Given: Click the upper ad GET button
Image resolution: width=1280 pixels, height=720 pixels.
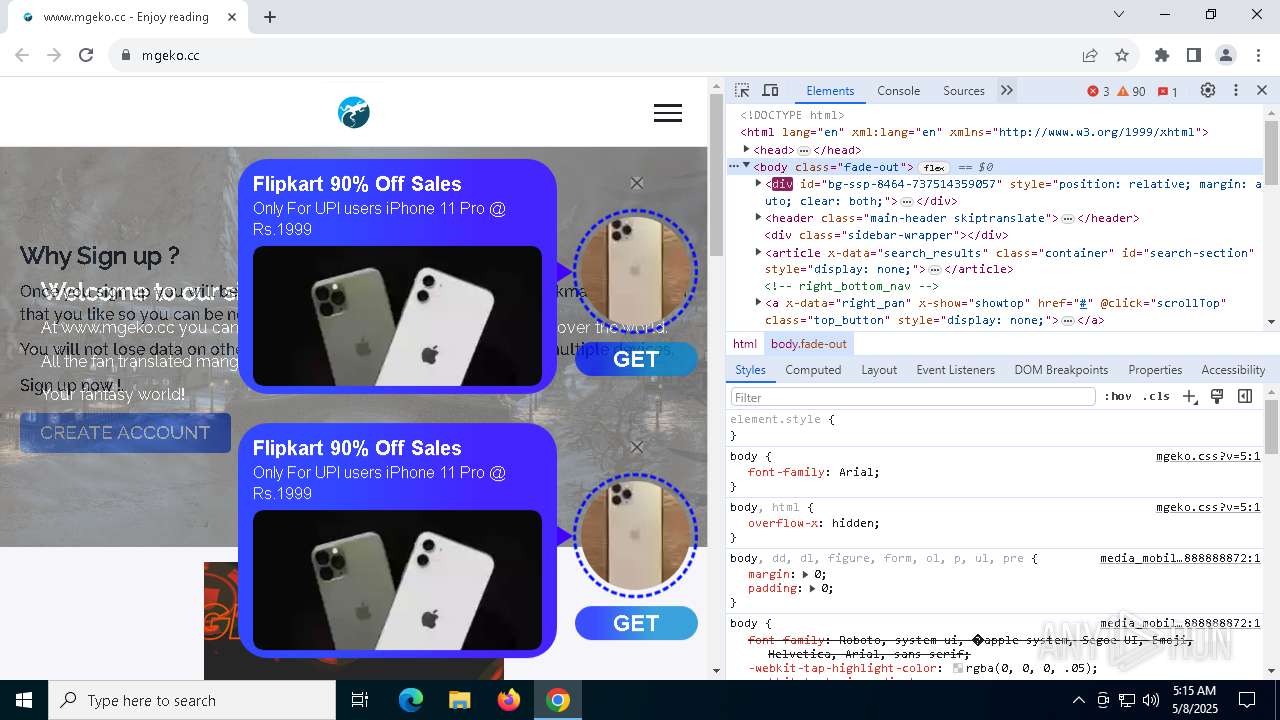Looking at the screenshot, I should pyautogui.click(x=636, y=359).
